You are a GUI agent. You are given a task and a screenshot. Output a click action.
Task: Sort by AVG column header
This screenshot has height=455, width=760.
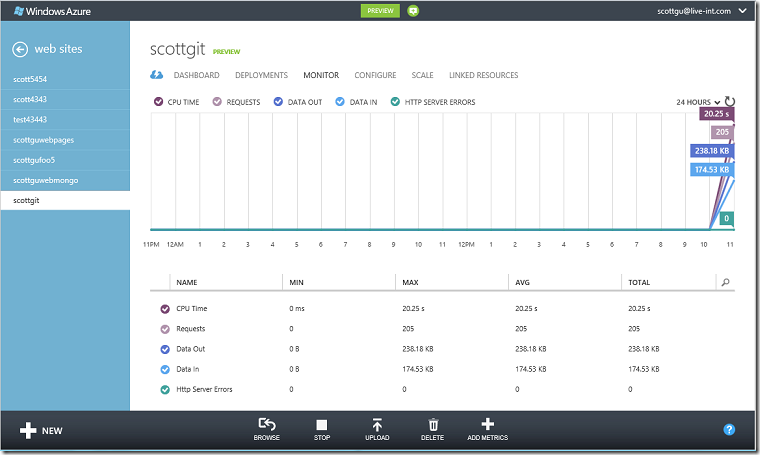[522, 282]
